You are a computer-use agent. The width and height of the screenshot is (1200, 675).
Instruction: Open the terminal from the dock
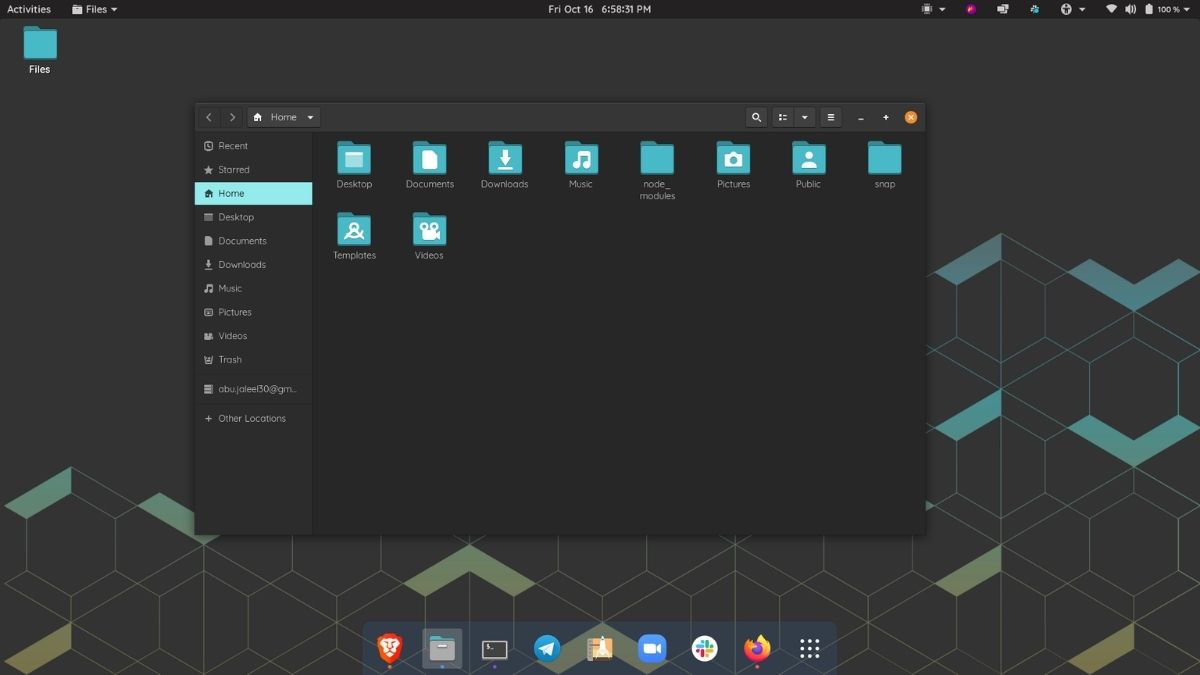[x=494, y=648]
